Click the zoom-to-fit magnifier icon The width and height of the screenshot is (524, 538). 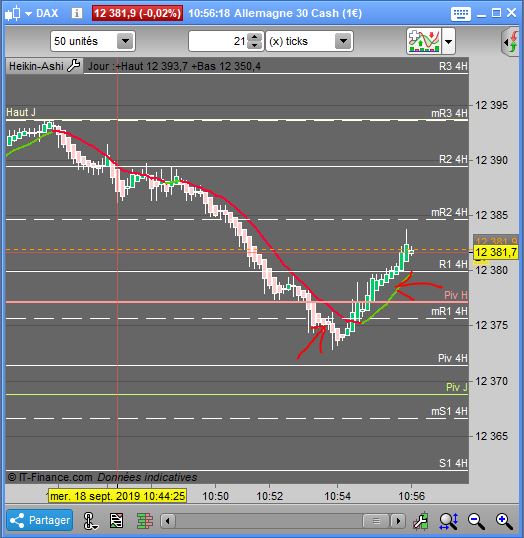[449, 521]
